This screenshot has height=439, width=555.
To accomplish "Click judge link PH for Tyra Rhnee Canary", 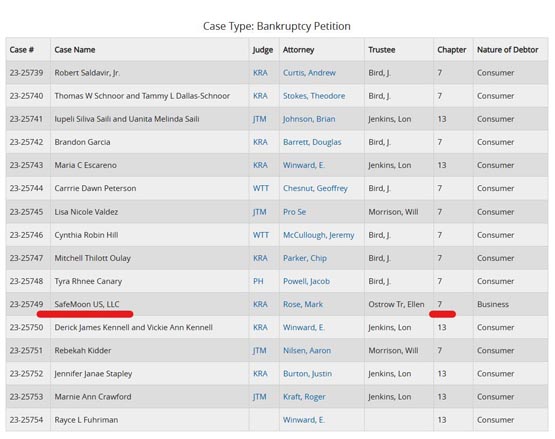I will [258, 281].
